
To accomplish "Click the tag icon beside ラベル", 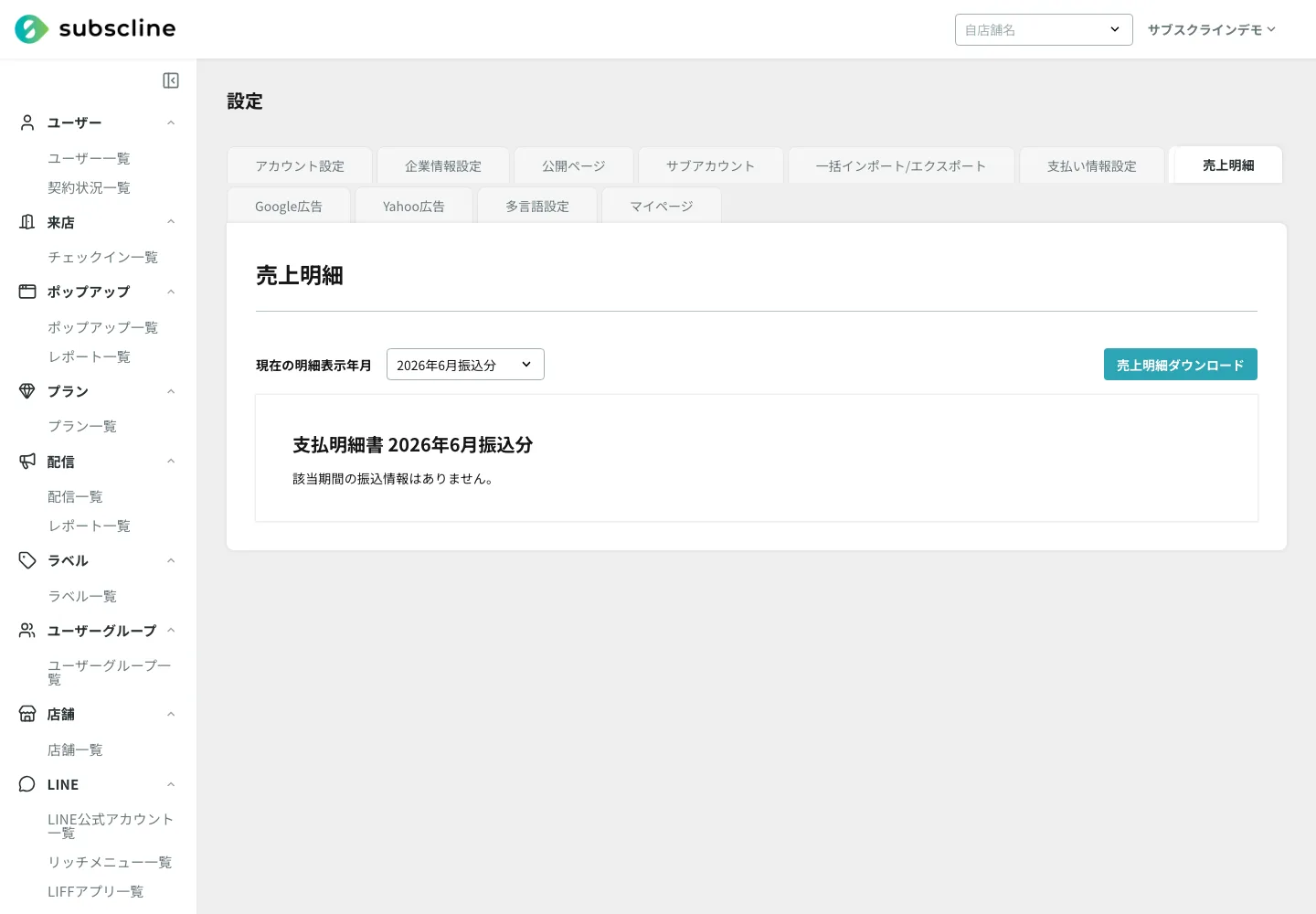I will [x=27, y=560].
